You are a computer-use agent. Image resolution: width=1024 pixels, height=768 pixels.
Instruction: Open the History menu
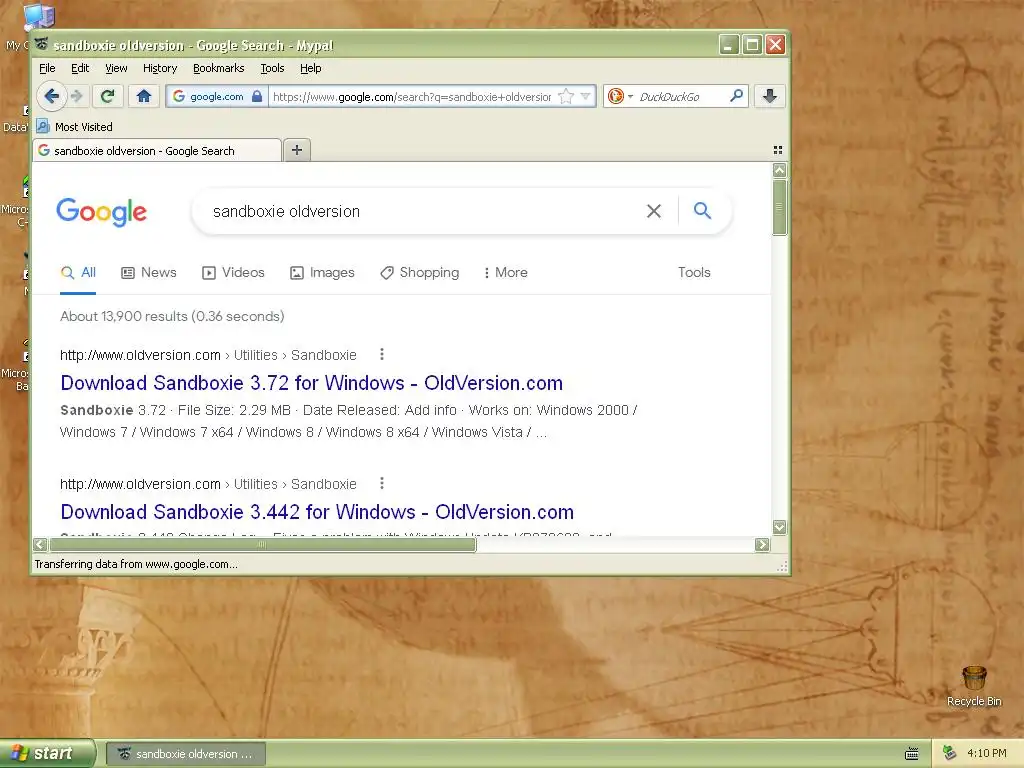(x=160, y=68)
